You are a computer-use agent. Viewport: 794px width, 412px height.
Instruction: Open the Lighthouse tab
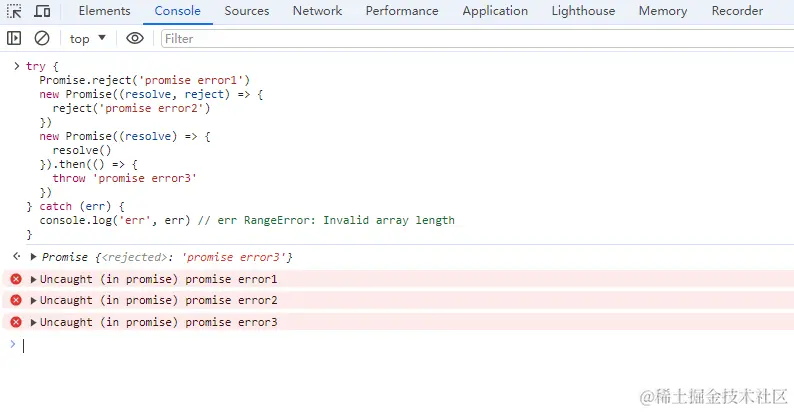(x=583, y=11)
